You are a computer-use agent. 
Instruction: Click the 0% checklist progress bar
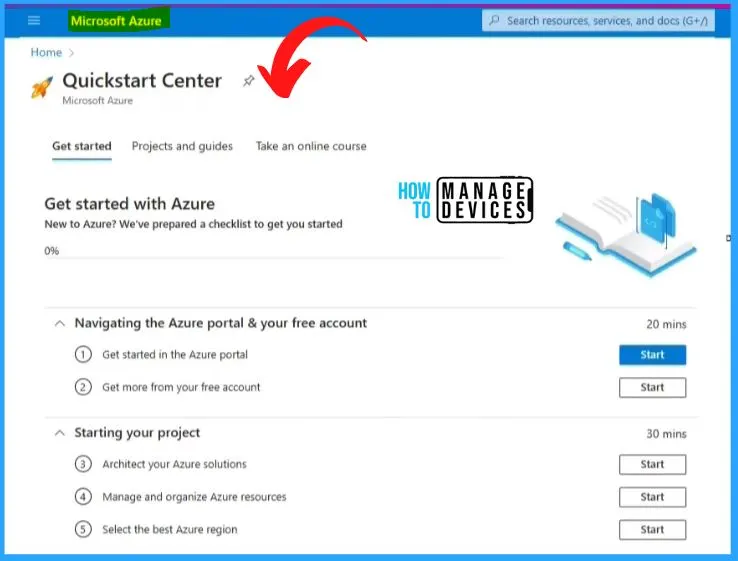pos(274,257)
